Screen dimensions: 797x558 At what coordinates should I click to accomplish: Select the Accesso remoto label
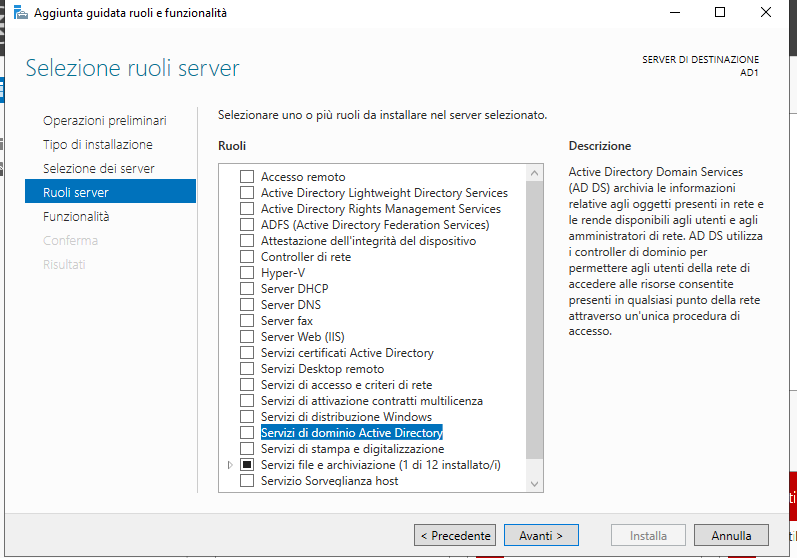[303, 176]
